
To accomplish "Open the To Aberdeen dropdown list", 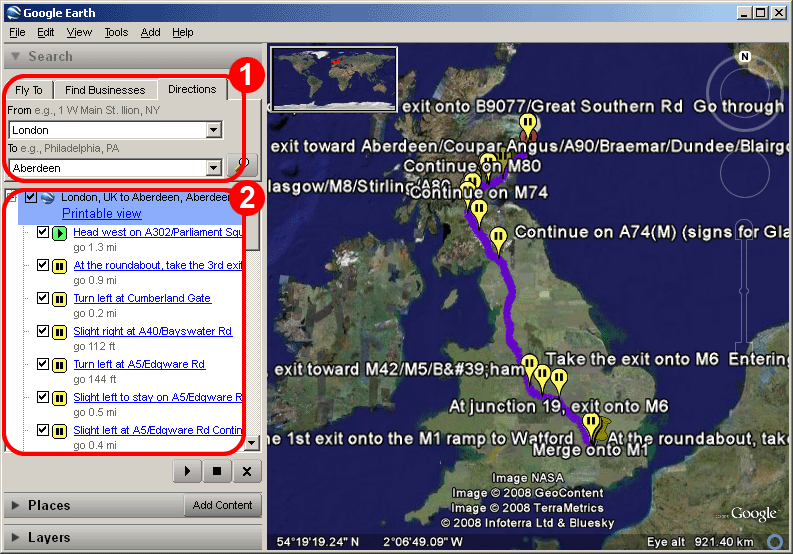I will [x=213, y=168].
